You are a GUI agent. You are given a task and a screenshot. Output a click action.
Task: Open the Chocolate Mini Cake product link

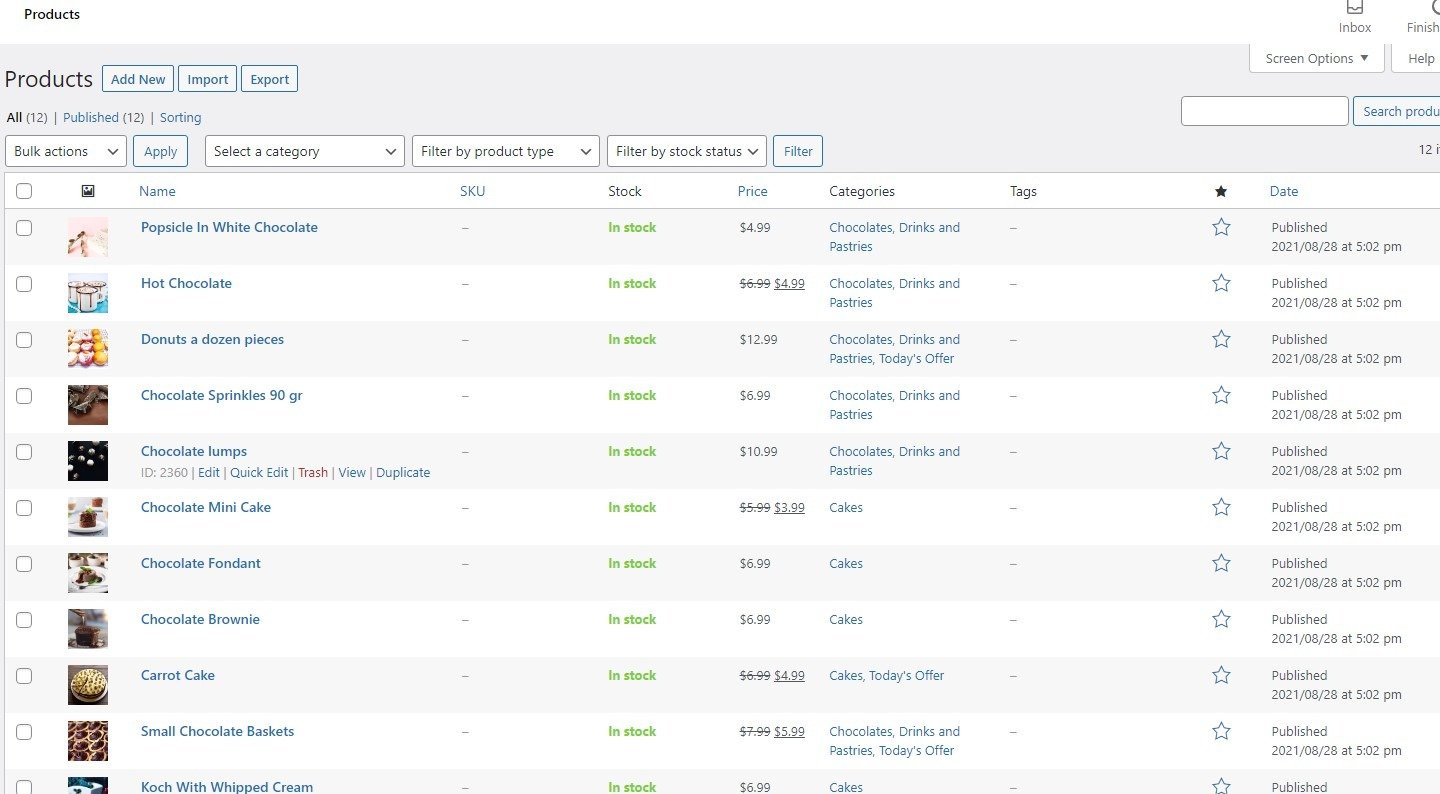coord(206,507)
